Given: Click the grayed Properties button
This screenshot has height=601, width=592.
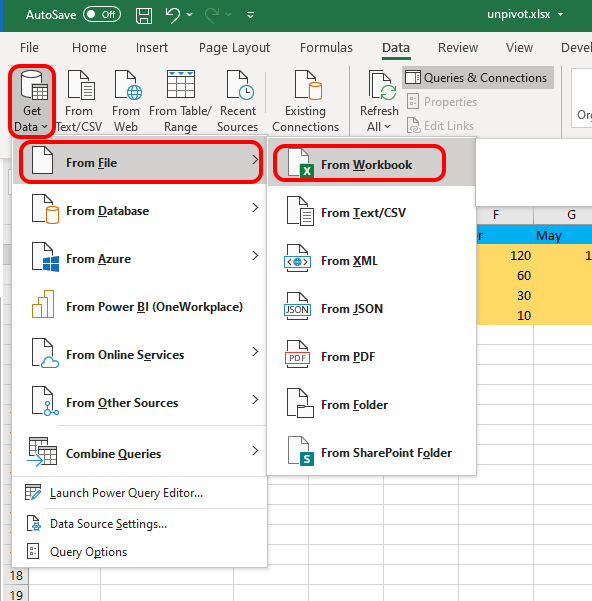Looking at the screenshot, I should coord(442,102).
